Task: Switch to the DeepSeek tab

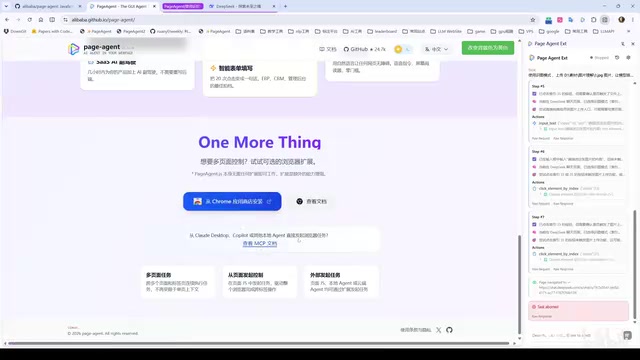Action: (x=242, y=6)
